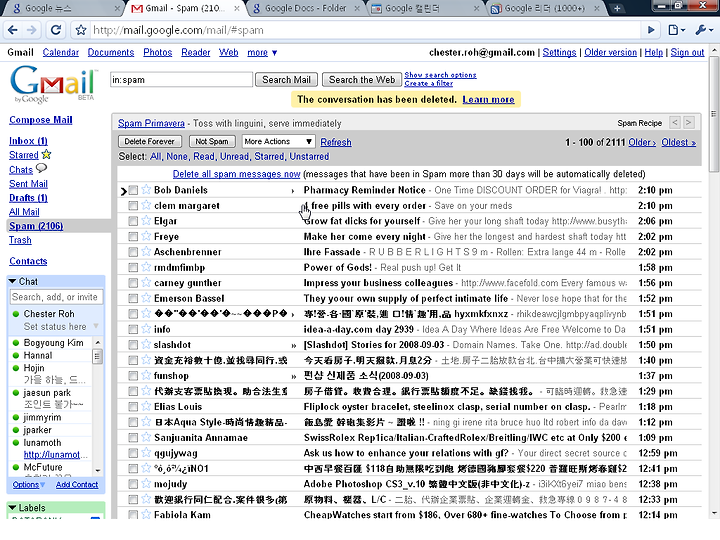
Task: Click the browser address bar
Action: coord(365,30)
